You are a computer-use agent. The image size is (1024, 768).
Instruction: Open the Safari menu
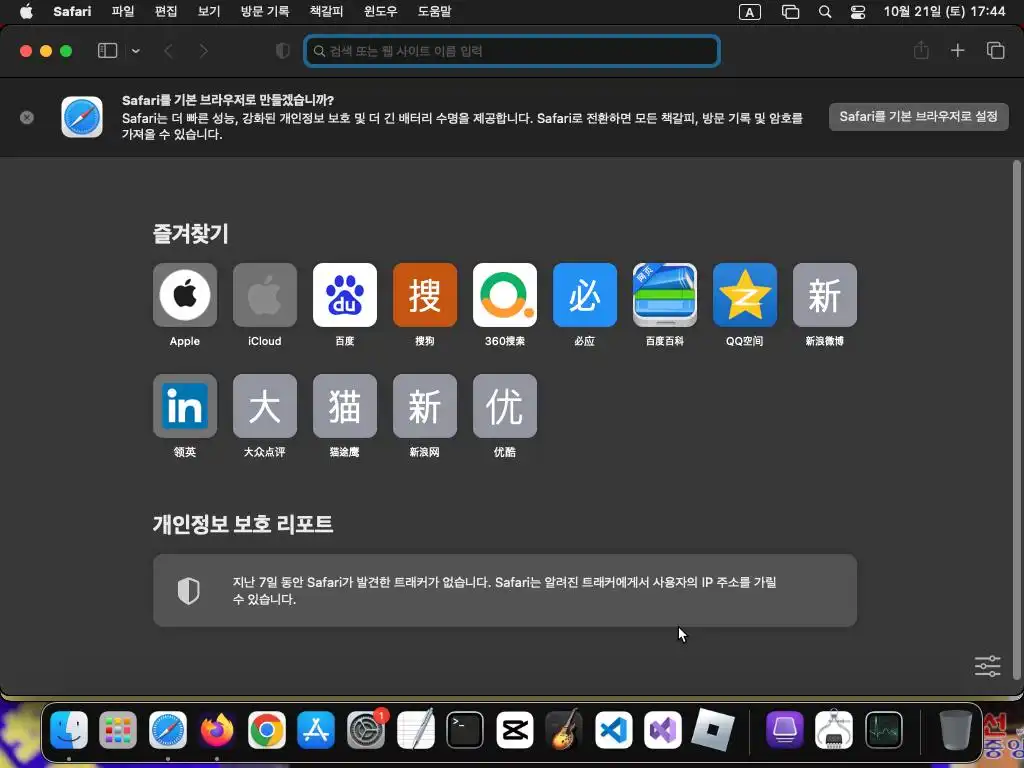[72, 11]
